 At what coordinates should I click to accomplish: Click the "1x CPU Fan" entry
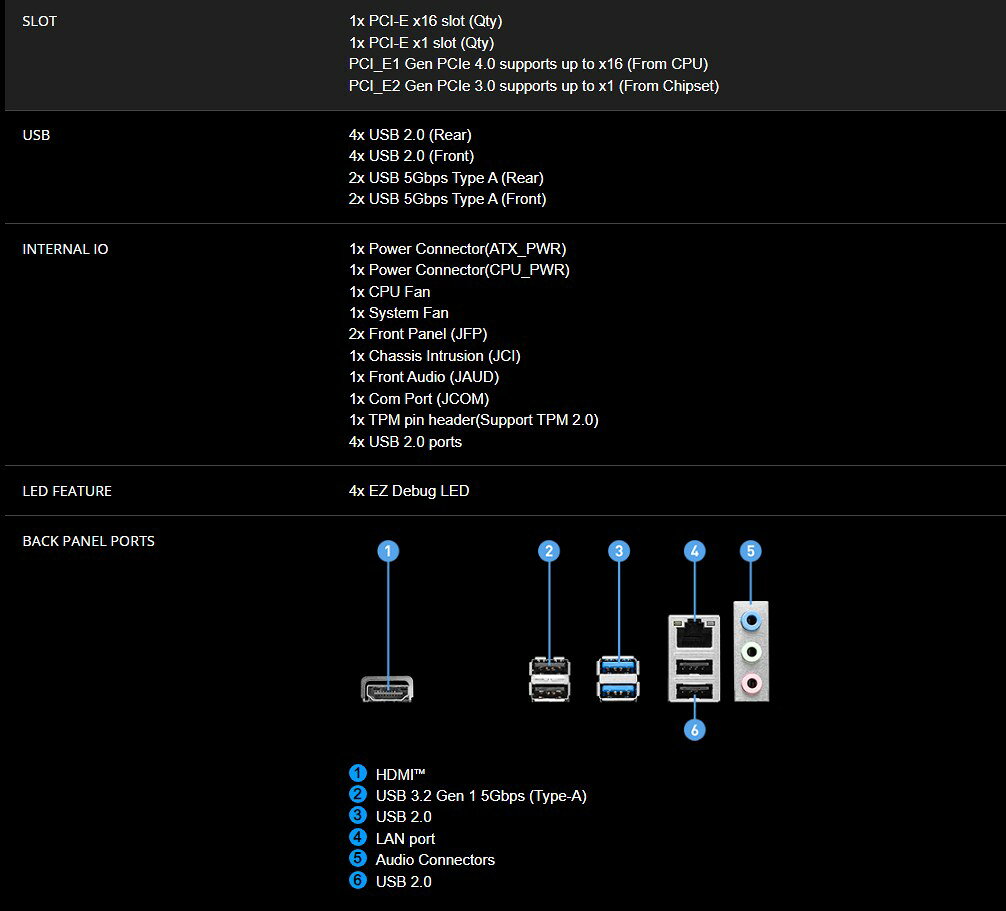click(x=389, y=292)
